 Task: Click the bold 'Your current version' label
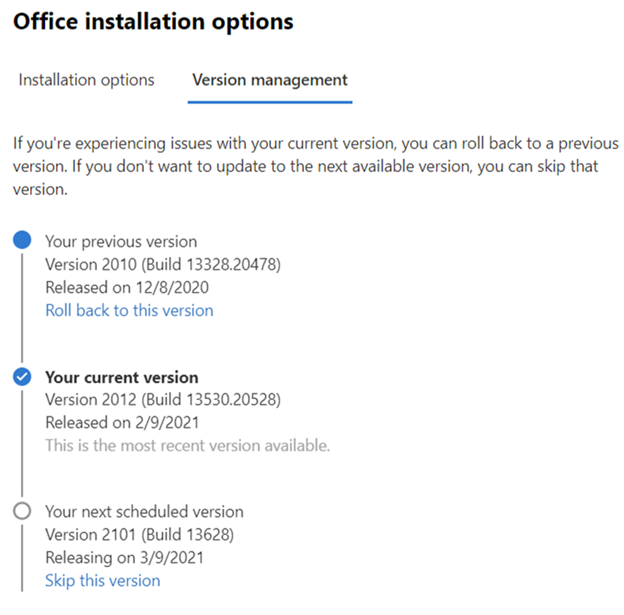point(122,377)
